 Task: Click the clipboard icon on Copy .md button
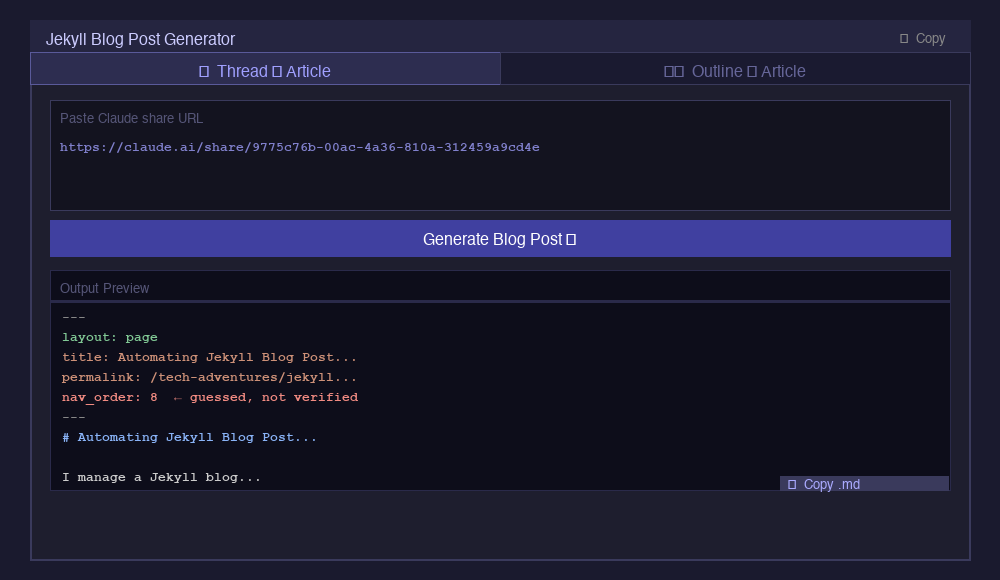(792, 484)
